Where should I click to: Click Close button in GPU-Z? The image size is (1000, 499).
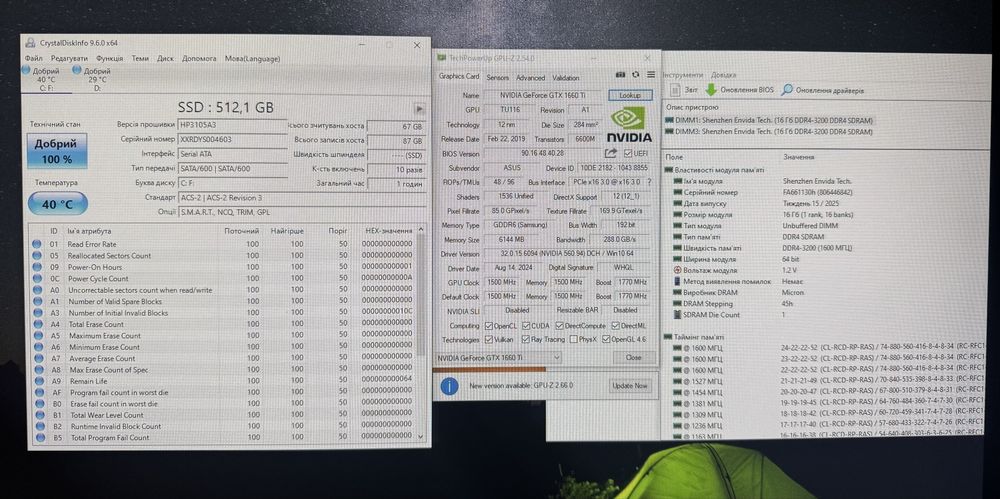[x=634, y=358]
